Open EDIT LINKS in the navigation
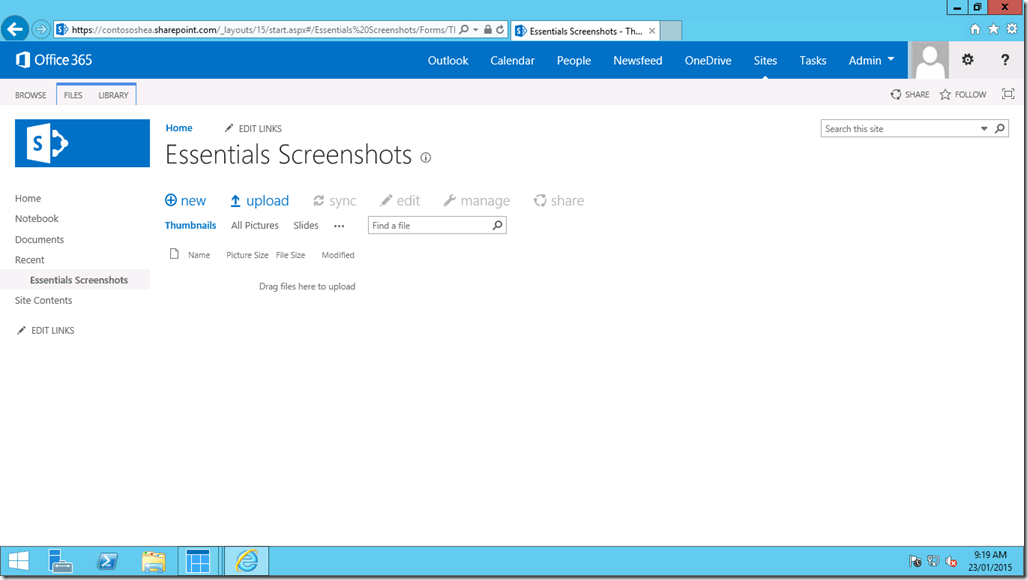This screenshot has width=1028, height=580. 51,330
